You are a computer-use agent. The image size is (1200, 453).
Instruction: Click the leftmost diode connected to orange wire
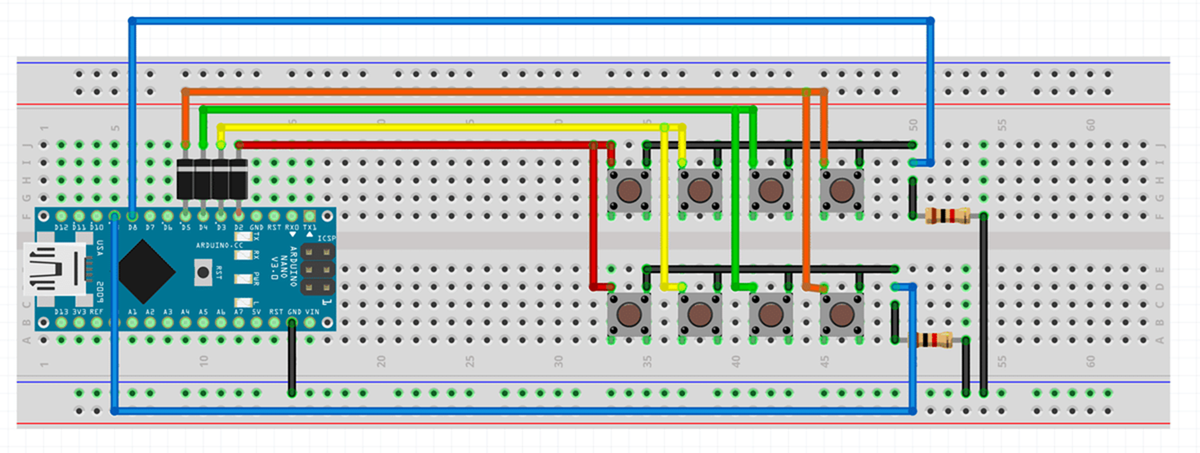[x=185, y=178]
